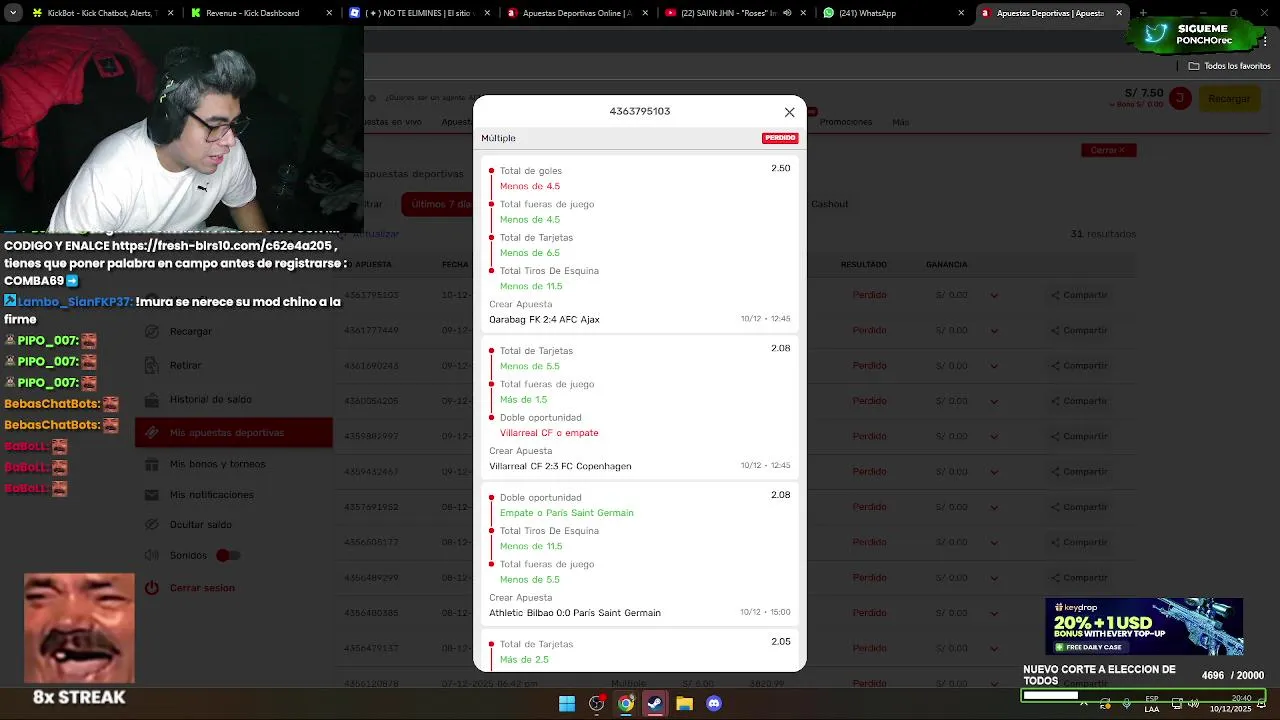The image size is (1280, 720).
Task: Switch to NO TE ELIMINES tab
Action: 418,13
